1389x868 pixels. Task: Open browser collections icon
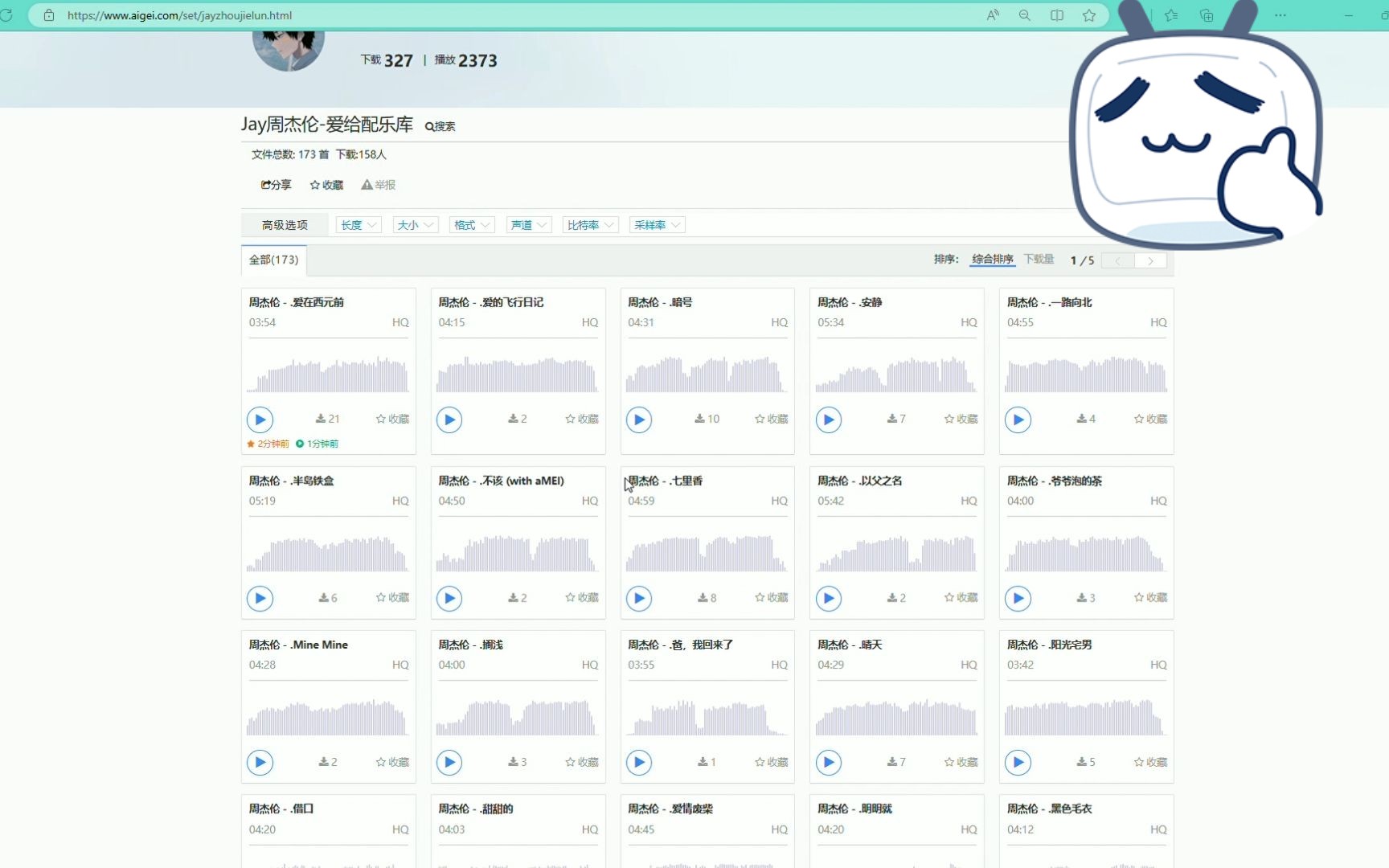click(1207, 15)
